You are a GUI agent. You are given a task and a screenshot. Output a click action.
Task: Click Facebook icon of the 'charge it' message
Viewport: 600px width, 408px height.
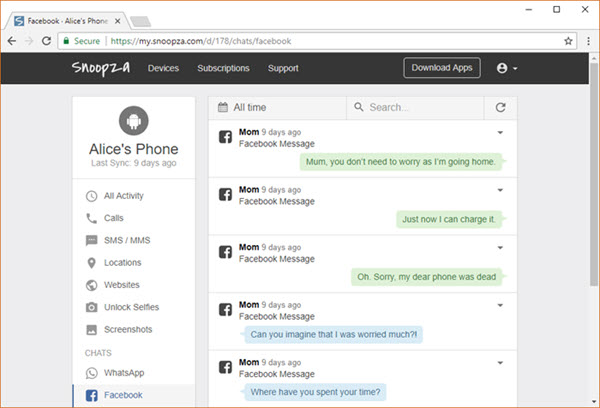pyautogui.click(x=225, y=194)
